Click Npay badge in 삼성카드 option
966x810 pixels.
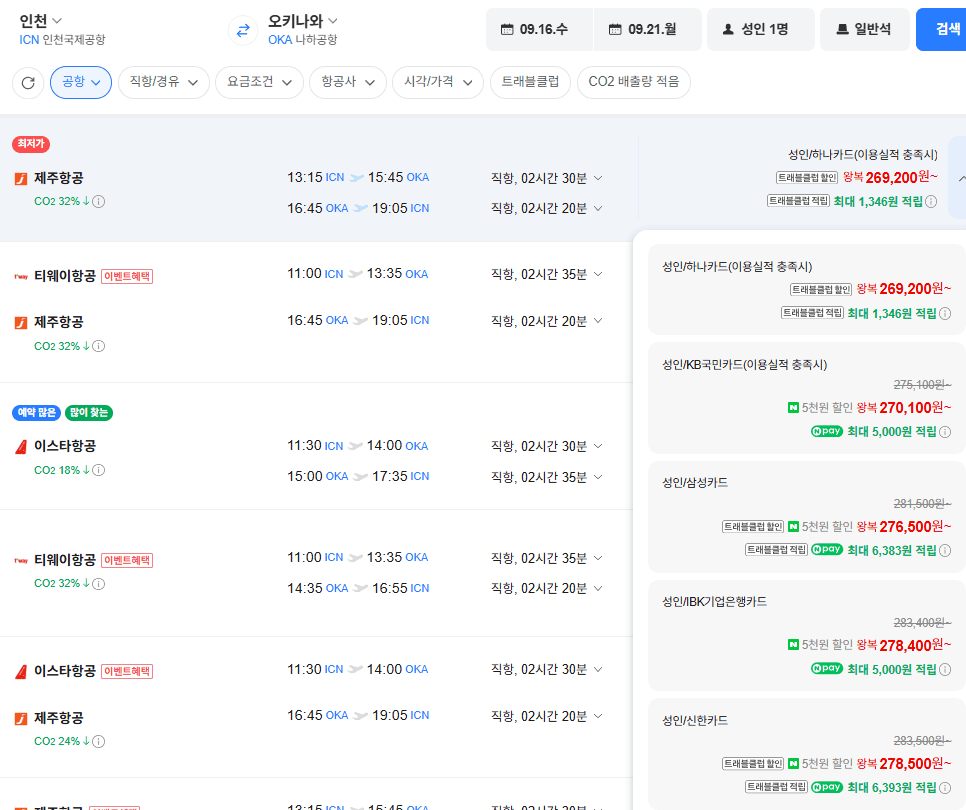827,549
